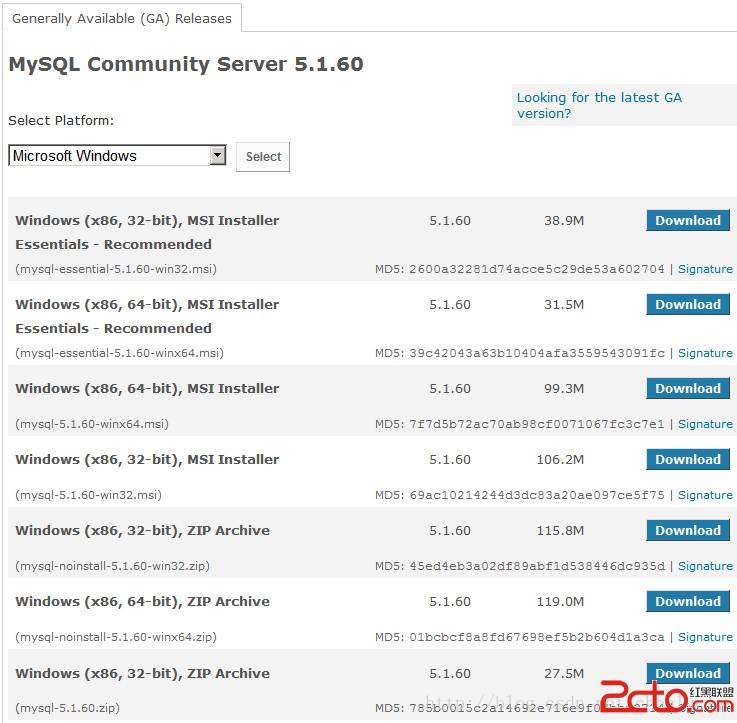The width and height of the screenshot is (737, 723).
Task: Open Signature link for mysql-noinstall-5.1.60-win32.zip
Action: 705,566
